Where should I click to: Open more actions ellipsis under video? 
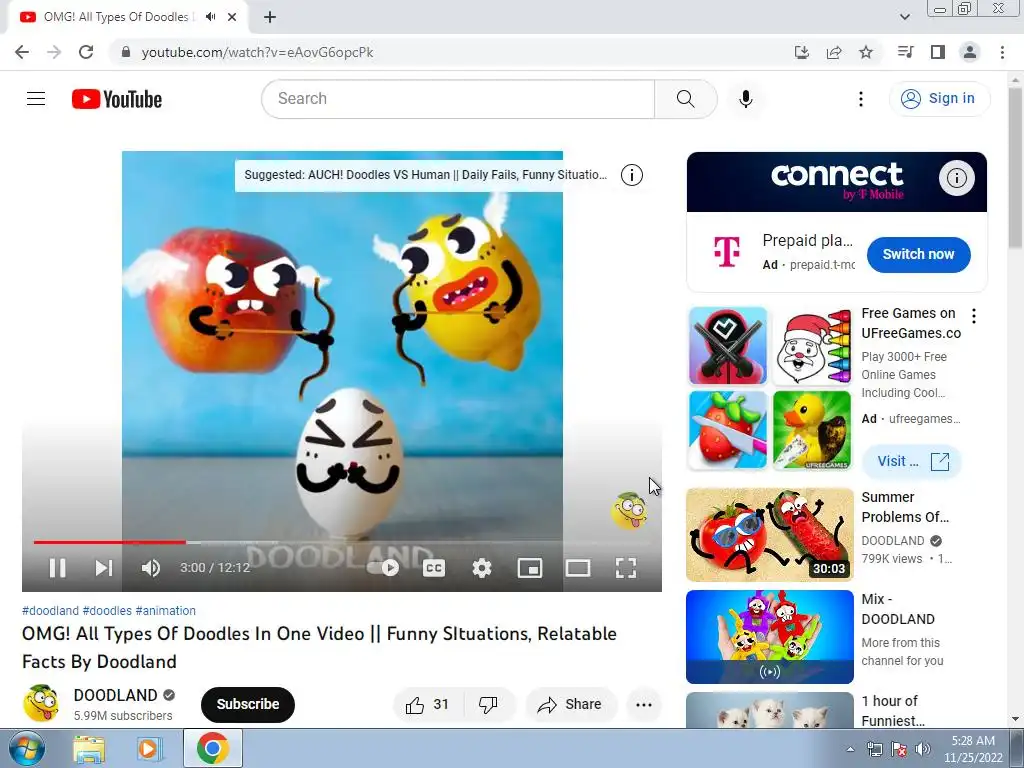644,705
